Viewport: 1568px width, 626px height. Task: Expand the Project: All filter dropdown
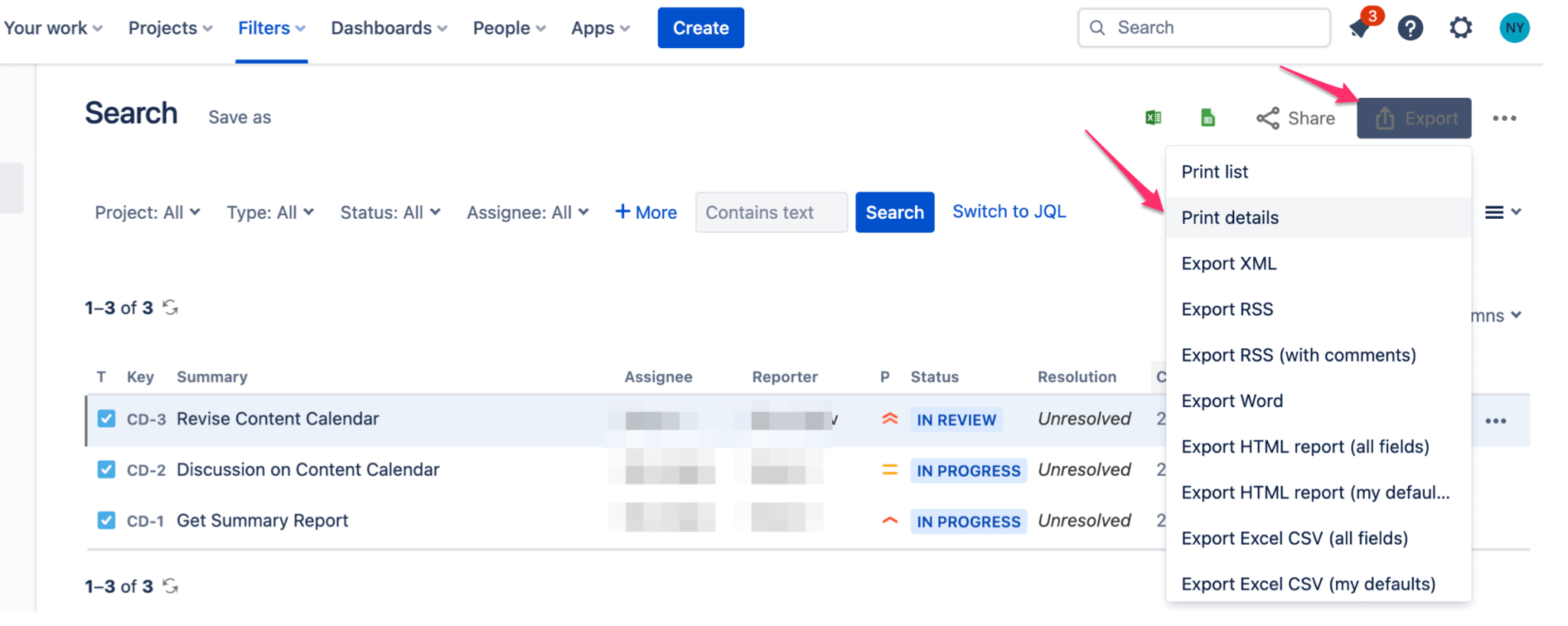[x=147, y=212]
